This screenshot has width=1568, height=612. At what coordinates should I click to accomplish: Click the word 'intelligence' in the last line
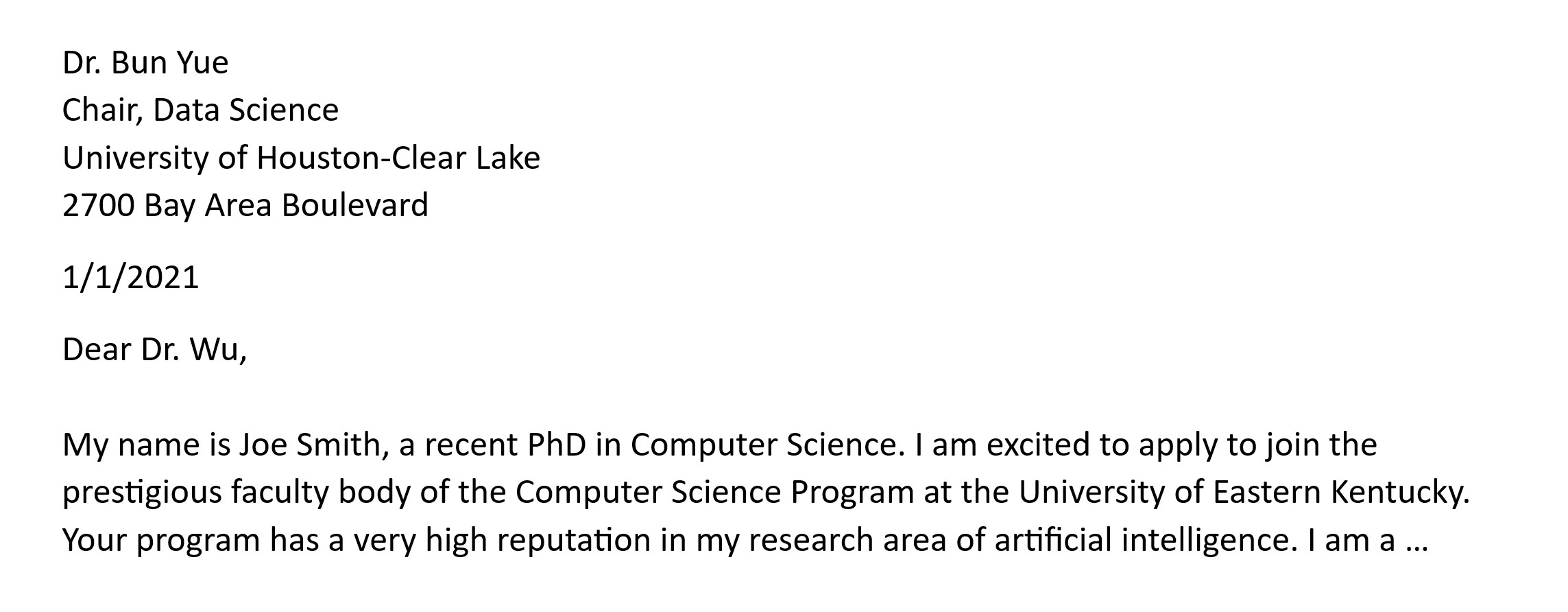(x=1210, y=541)
